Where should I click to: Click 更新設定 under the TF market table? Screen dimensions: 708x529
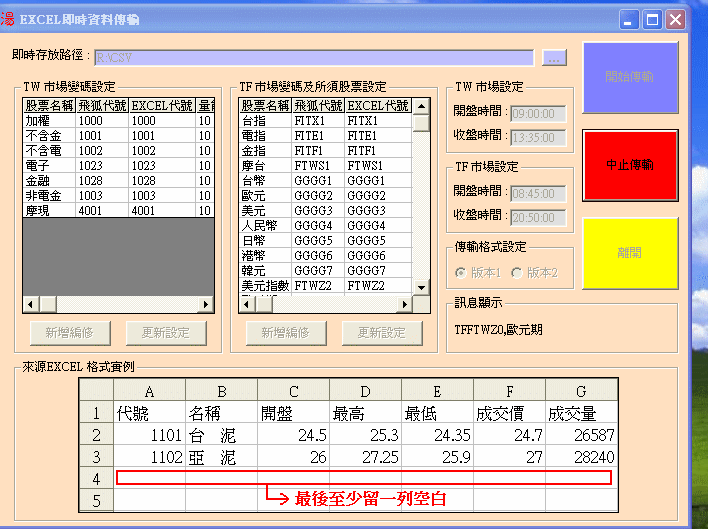point(382,333)
